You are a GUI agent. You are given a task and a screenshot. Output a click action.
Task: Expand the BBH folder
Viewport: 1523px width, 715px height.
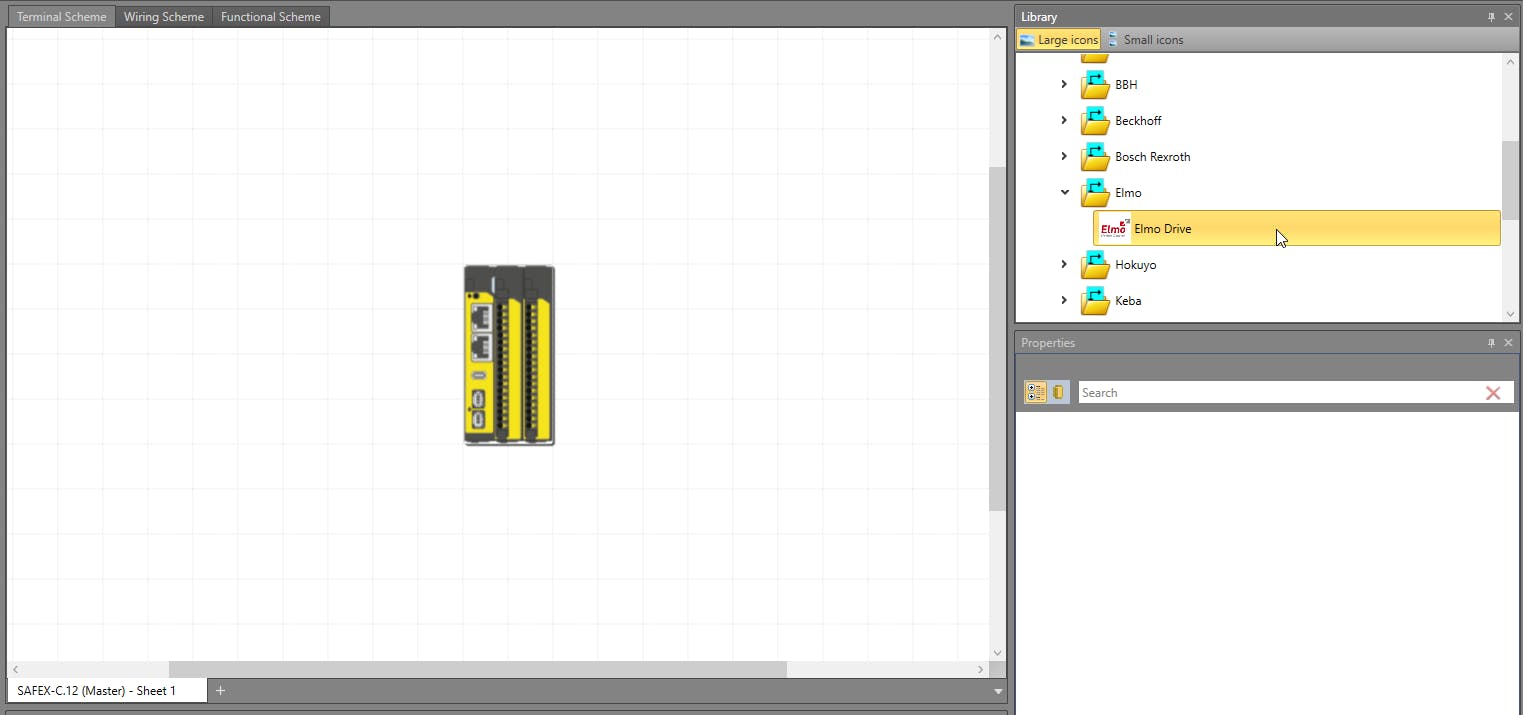pyautogui.click(x=1064, y=85)
